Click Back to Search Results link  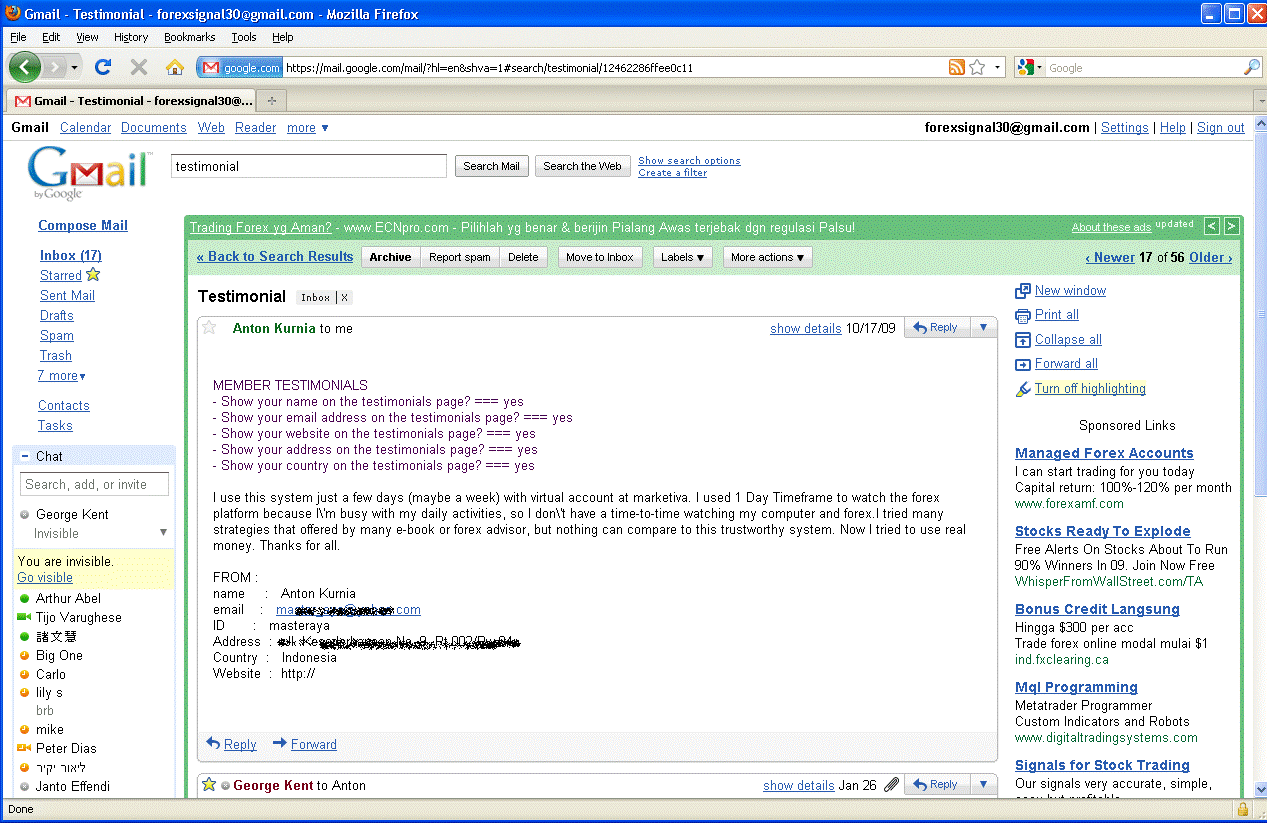click(x=275, y=256)
